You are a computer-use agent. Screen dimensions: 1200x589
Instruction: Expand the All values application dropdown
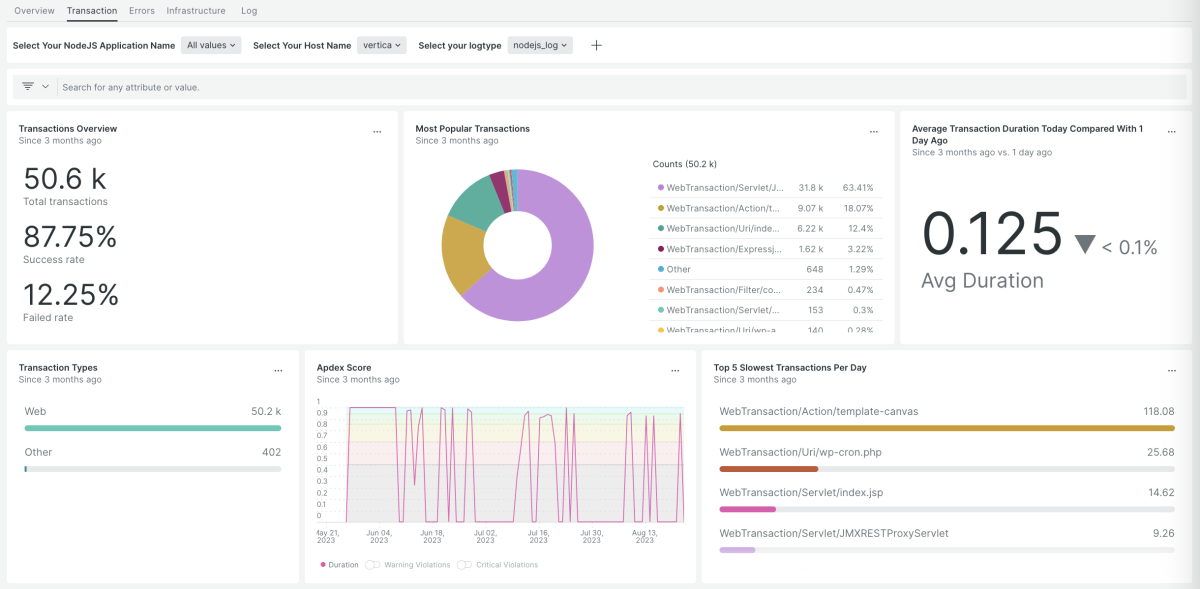(212, 45)
